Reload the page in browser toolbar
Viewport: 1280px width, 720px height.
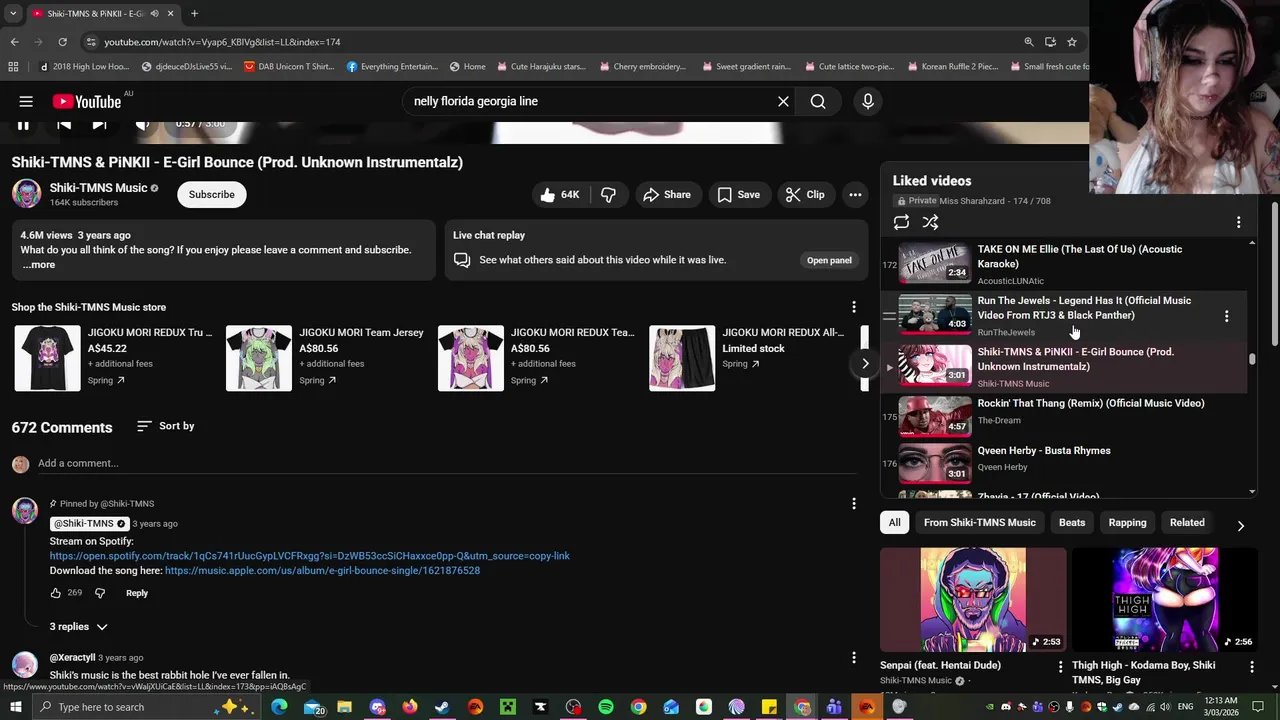[62, 42]
